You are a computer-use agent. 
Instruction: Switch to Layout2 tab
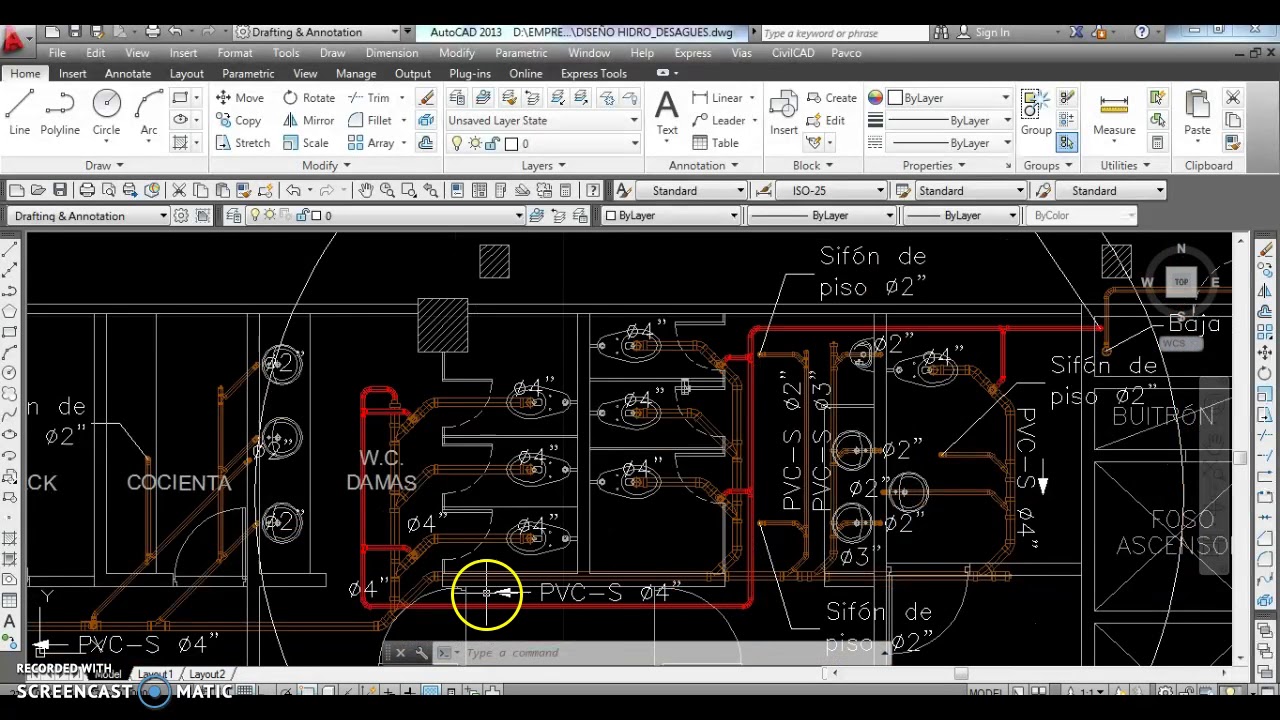[x=207, y=674]
